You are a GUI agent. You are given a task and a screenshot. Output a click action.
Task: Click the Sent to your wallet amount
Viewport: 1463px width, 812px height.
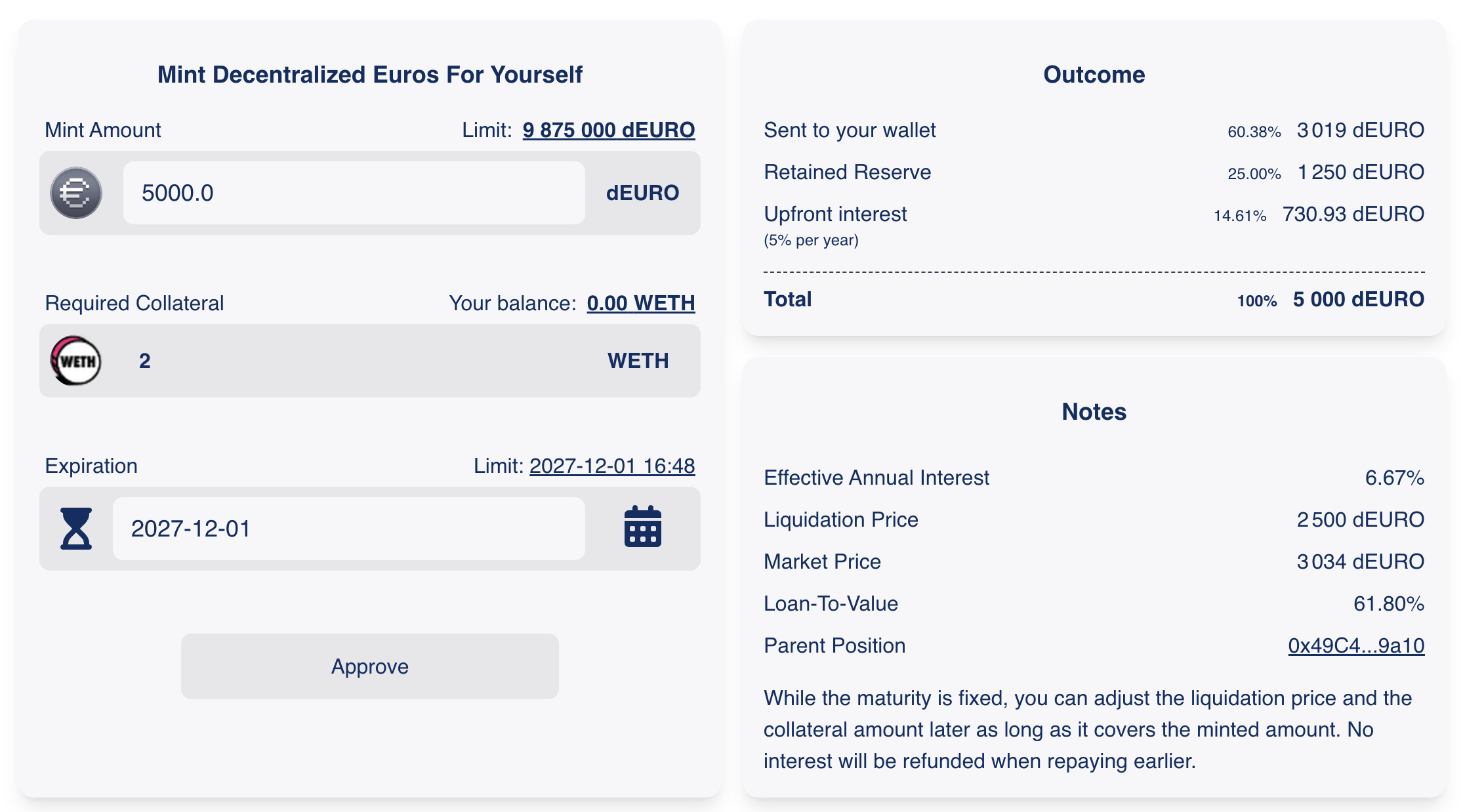tap(1360, 130)
